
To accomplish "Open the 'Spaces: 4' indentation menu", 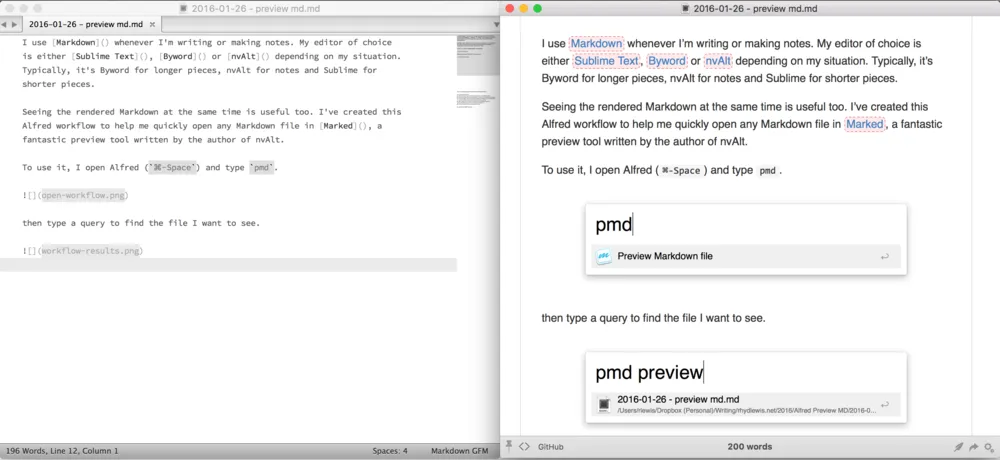I will tap(390, 451).
